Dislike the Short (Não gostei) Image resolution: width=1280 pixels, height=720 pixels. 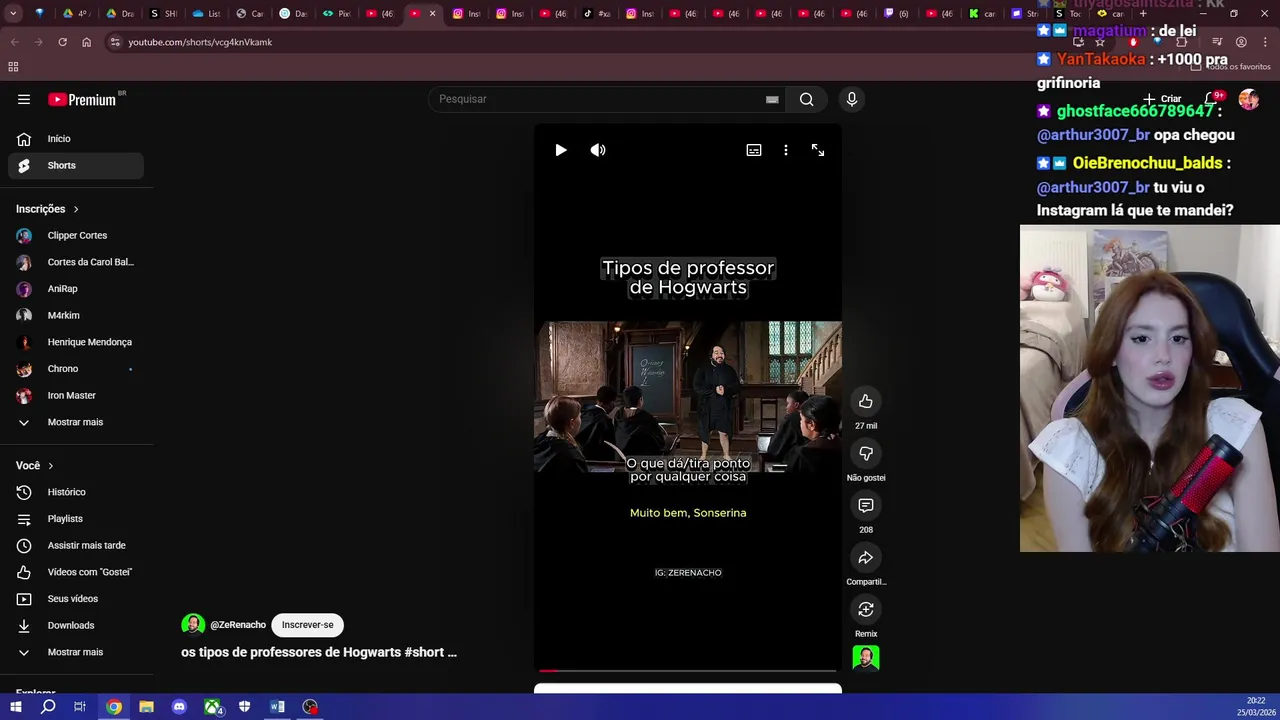[866, 453]
